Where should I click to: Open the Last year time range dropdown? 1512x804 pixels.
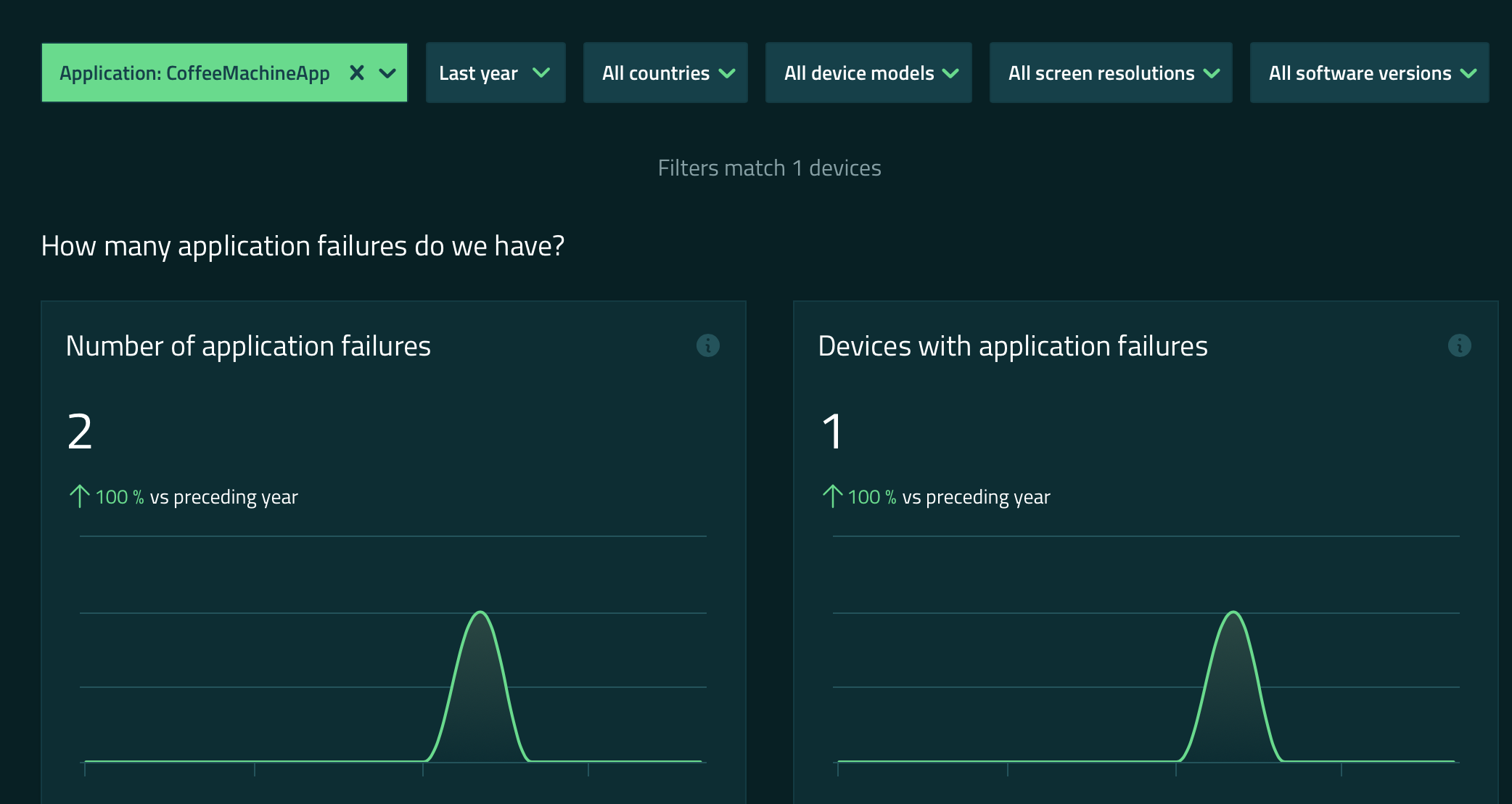[495, 73]
